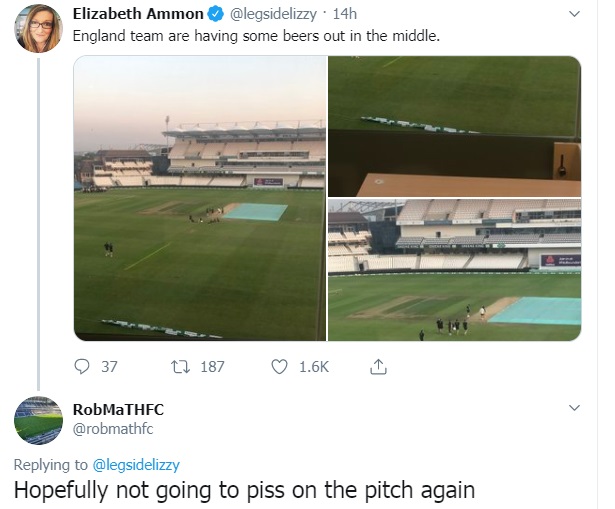Like the tweet with the heart icon
The width and height of the screenshot is (615, 509).
[279, 367]
